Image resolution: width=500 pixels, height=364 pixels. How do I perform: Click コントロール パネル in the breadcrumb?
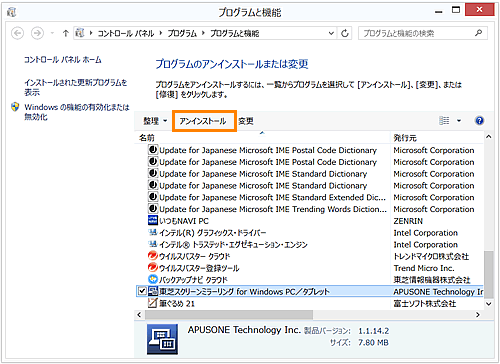tap(126, 33)
